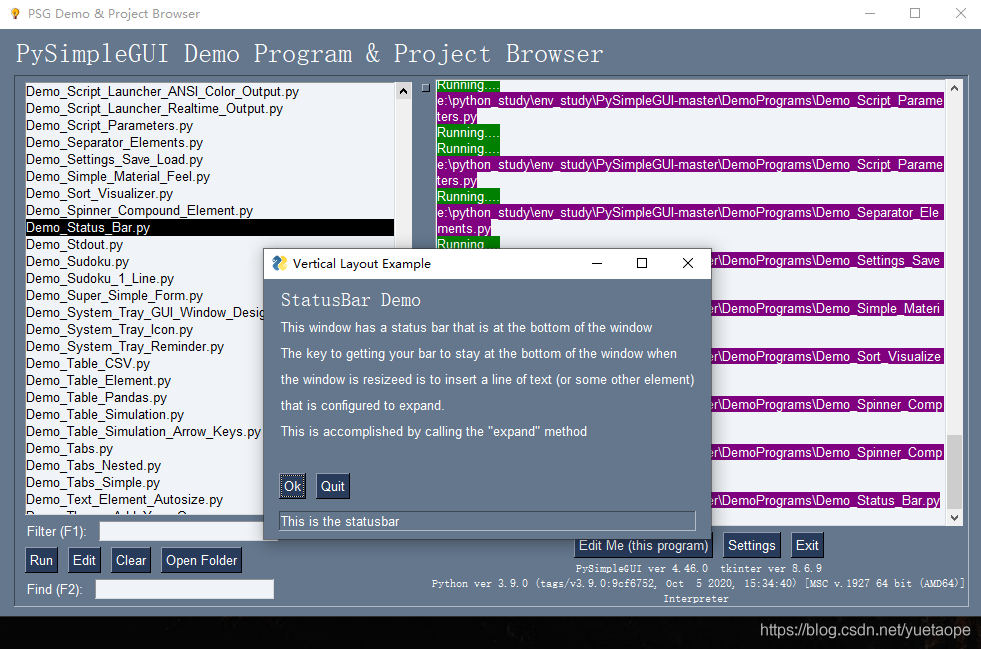Viewport: 981px width, 649px height.
Task: Maximize the Vertical Layout Example window
Action: [x=642, y=263]
